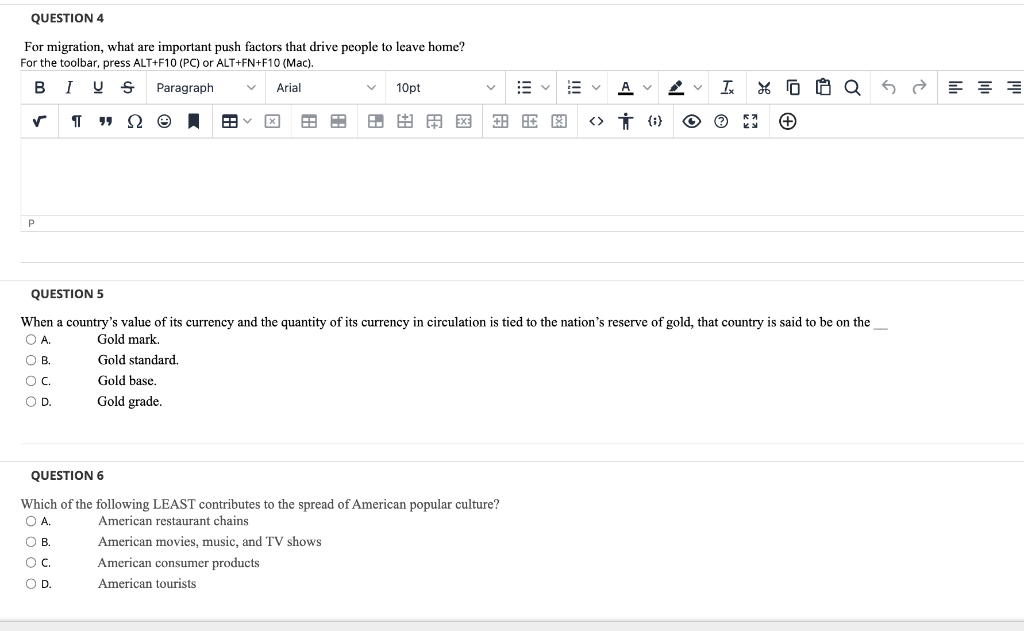Switch editor to fullscreen mode

750,121
